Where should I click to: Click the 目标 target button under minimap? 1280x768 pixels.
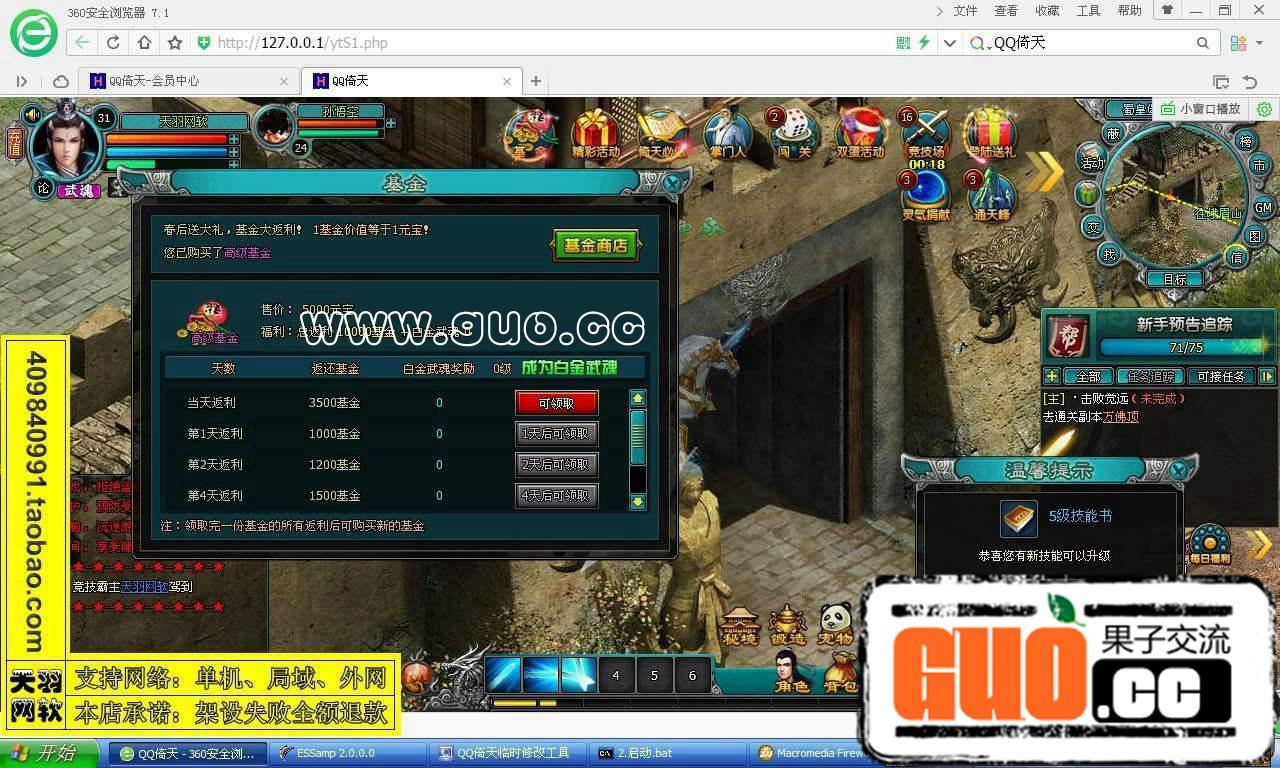click(1174, 280)
